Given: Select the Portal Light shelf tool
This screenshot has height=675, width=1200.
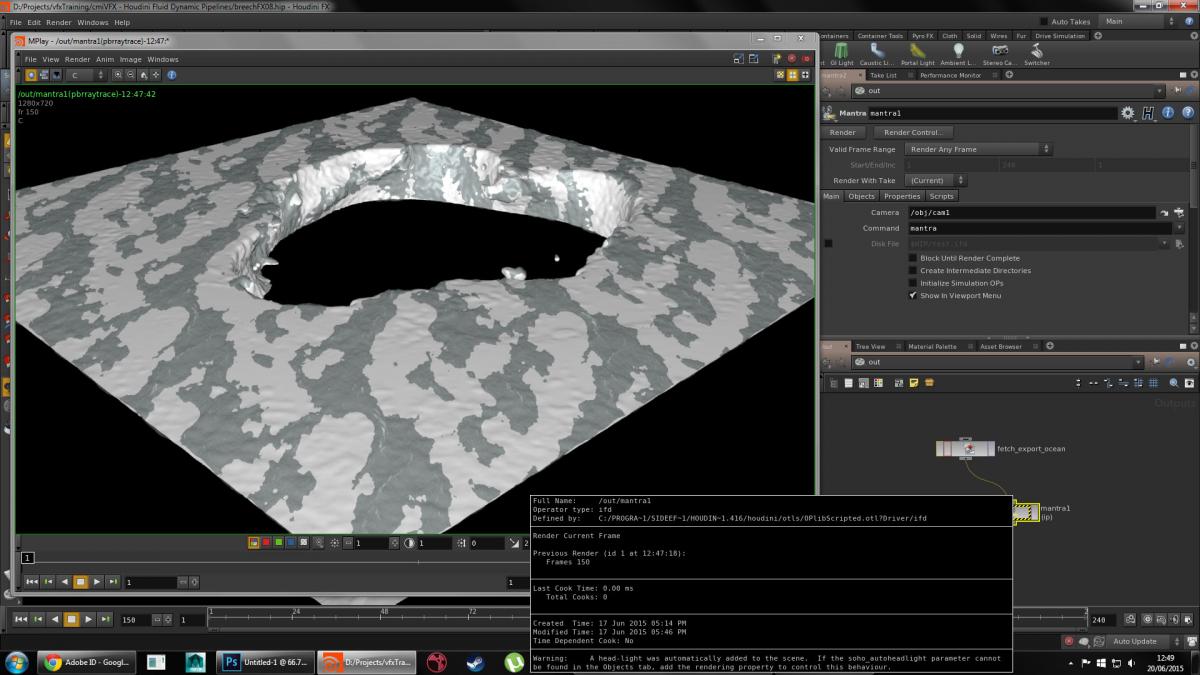Looking at the screenshot, I should pos(917,54).
